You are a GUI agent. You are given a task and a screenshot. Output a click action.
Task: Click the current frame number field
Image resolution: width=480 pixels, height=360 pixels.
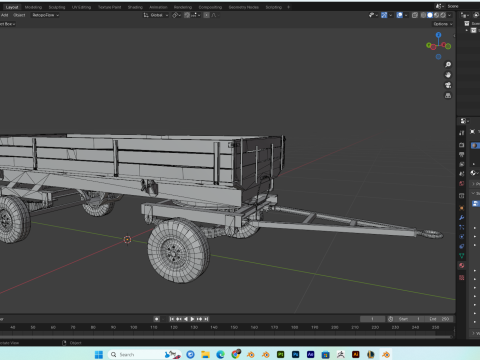click(372, 319)
